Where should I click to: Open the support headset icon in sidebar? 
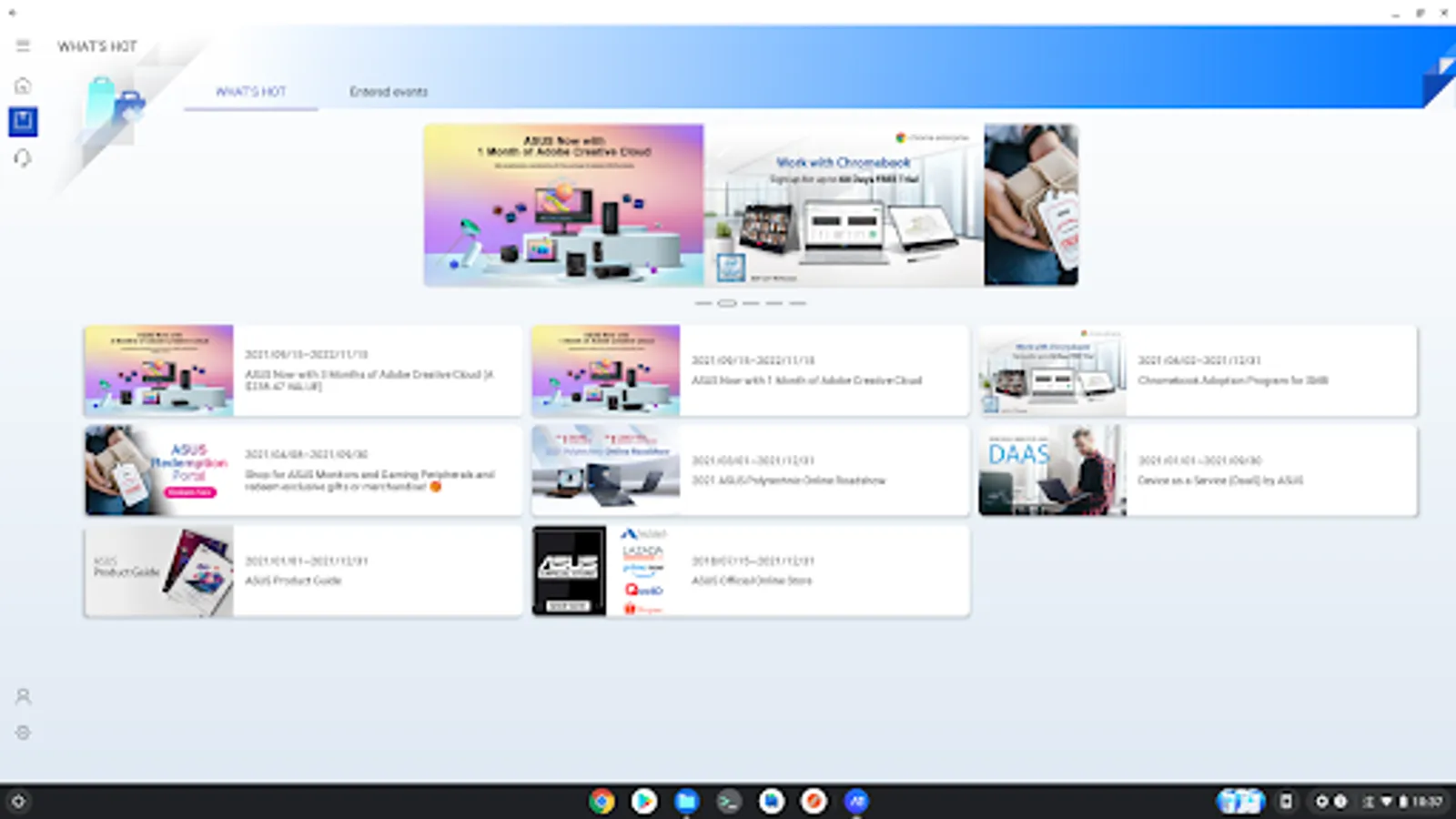23,157
